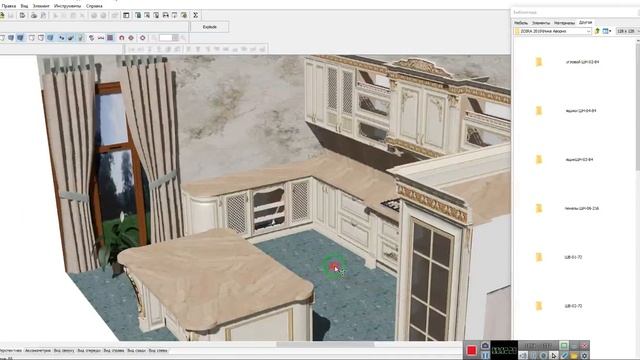640x360 pixels.
Task: Click the green up-folder arrow icon
Action: [x=597, y=31]
